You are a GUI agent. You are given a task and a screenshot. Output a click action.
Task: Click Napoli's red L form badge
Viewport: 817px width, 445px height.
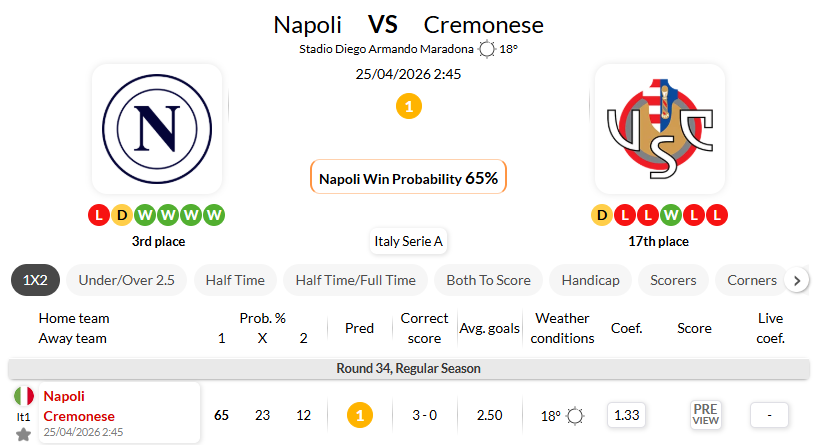pyautogui.click(x=98, y=215)
